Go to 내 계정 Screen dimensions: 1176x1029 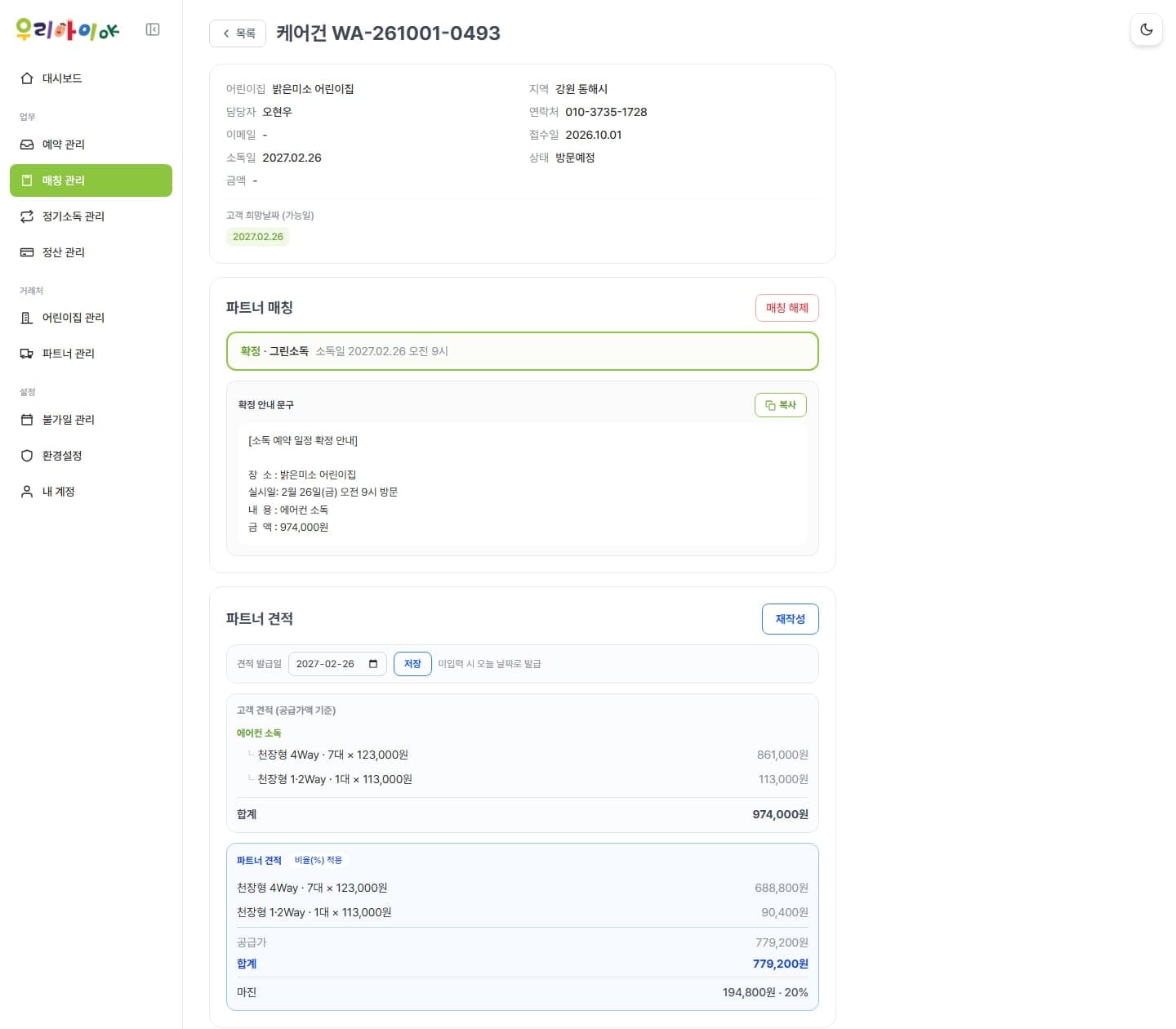click(x=91, y=492)
